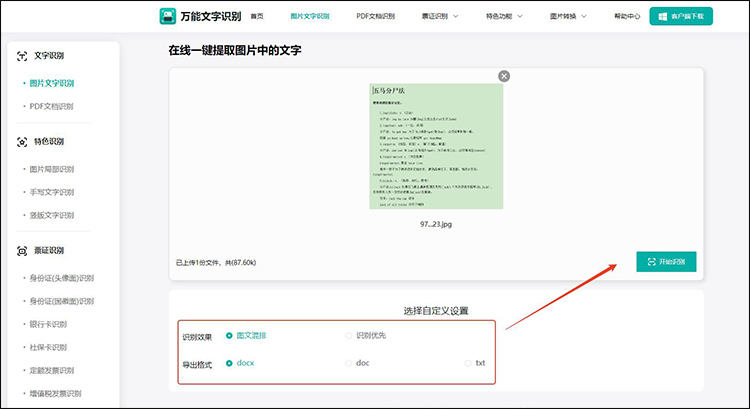Click the 导出格式 label
Viewport: 750px width, 409px height.
click(197, 365)
